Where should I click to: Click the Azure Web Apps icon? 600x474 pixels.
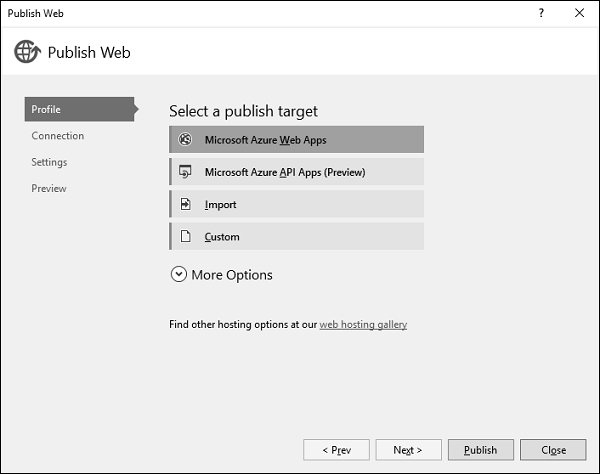pyautogui.click(x=185, y=140)
